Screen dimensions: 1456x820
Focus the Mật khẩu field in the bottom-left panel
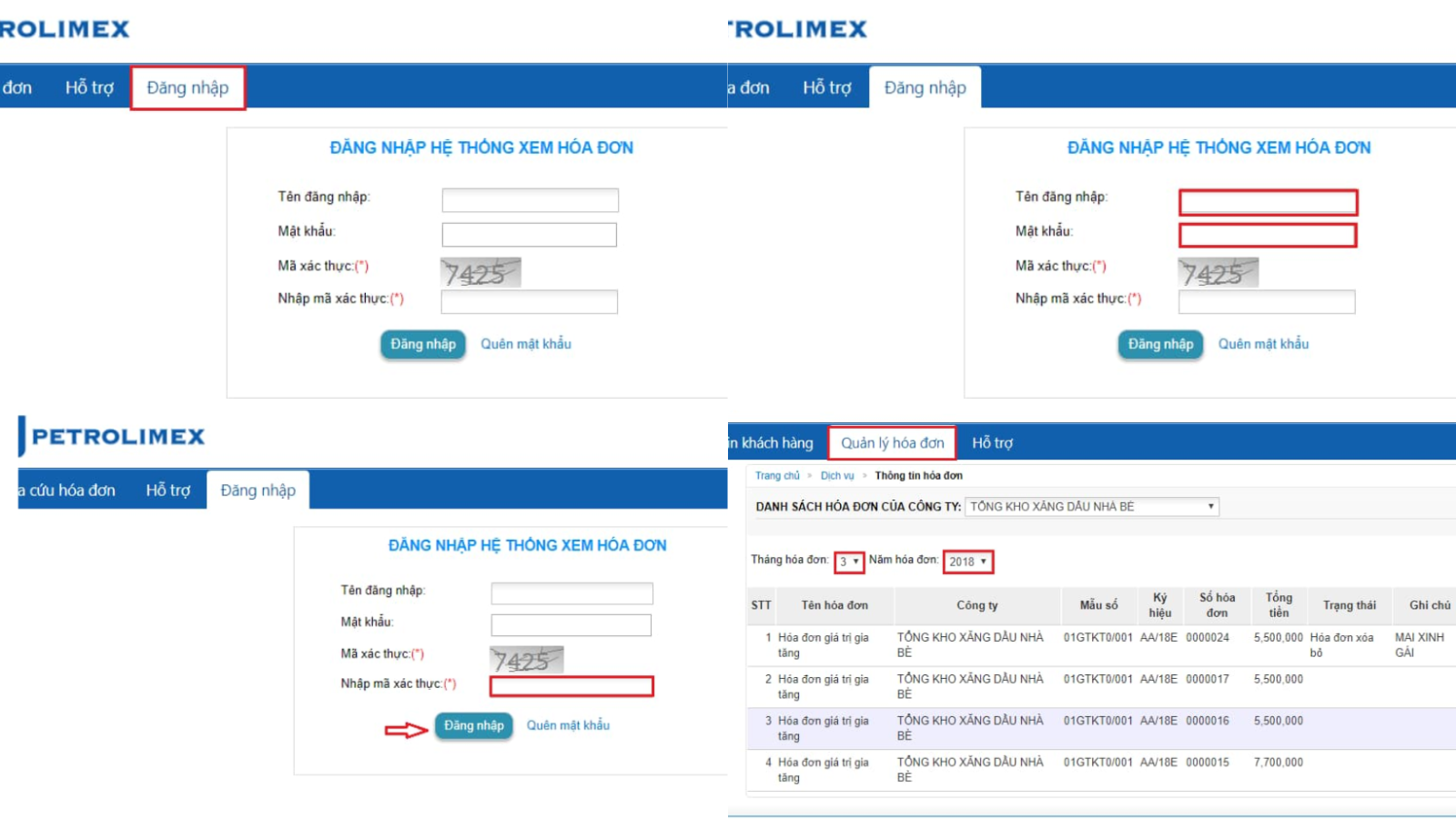[x=571, y=625]
